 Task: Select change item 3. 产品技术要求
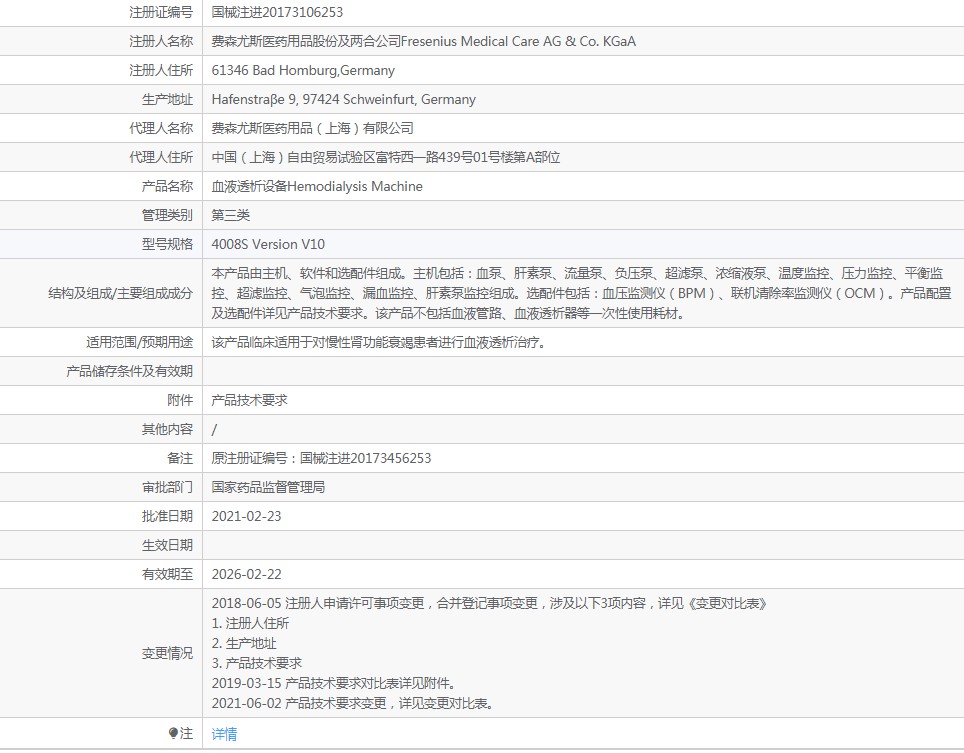256,663
